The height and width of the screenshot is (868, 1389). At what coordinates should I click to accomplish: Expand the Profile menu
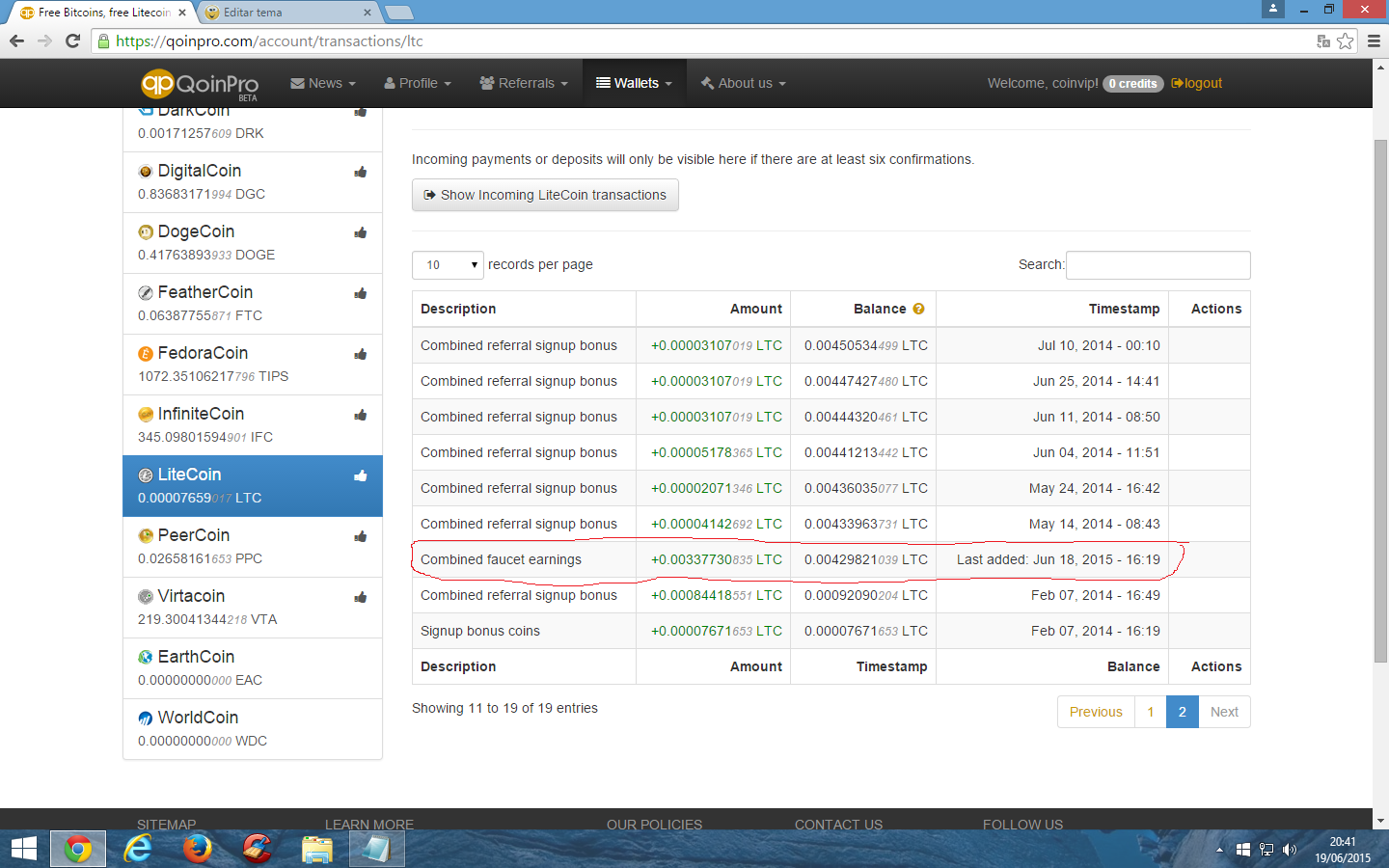point(418,84)
